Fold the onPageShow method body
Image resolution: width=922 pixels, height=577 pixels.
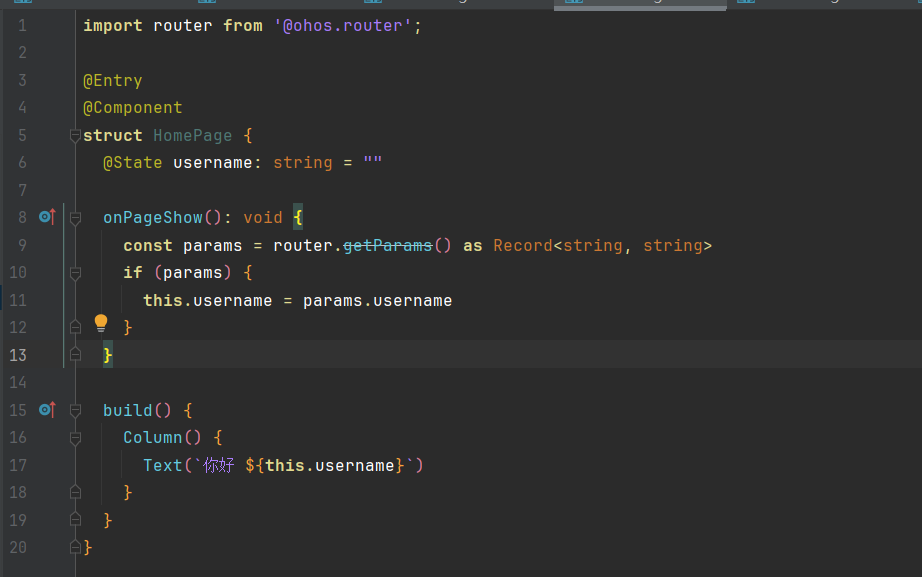coord(75,218)
